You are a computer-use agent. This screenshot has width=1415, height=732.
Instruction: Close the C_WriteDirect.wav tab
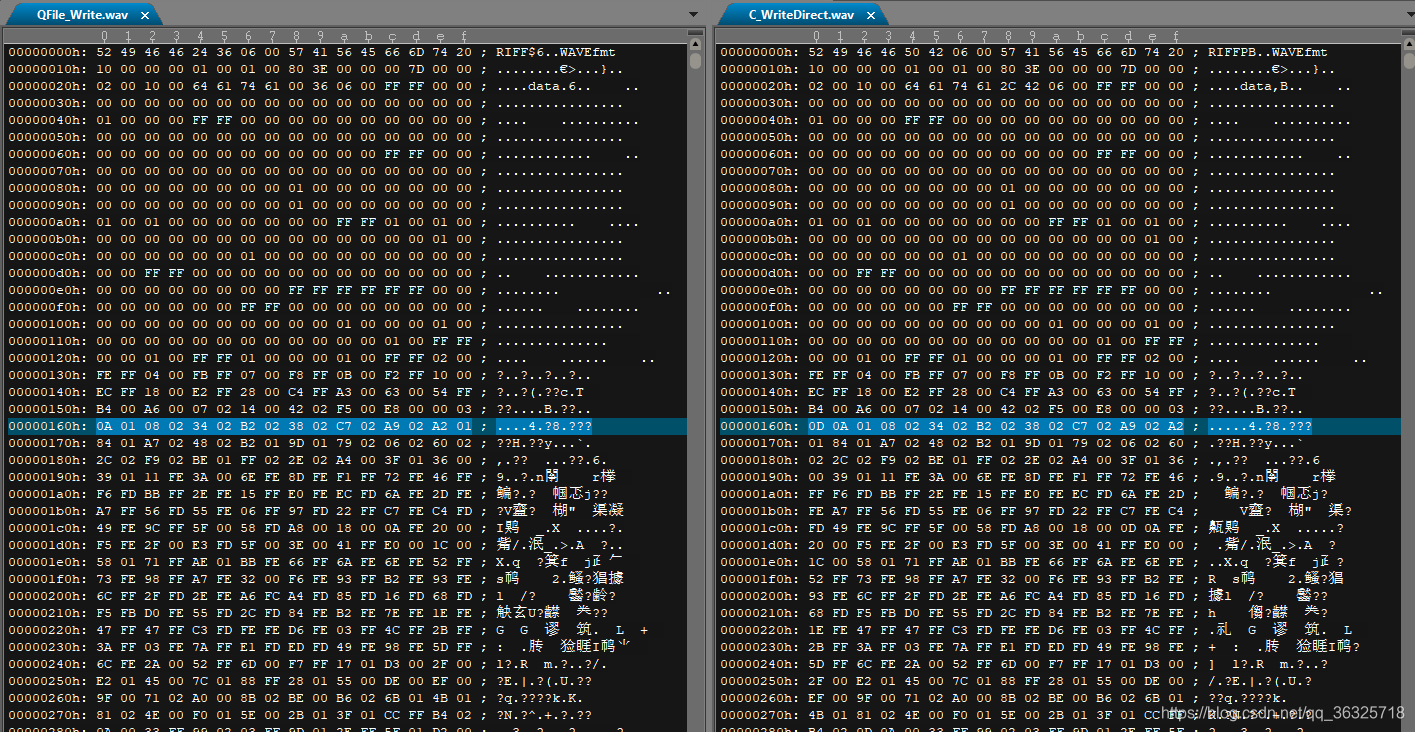(x=871, y=16)
